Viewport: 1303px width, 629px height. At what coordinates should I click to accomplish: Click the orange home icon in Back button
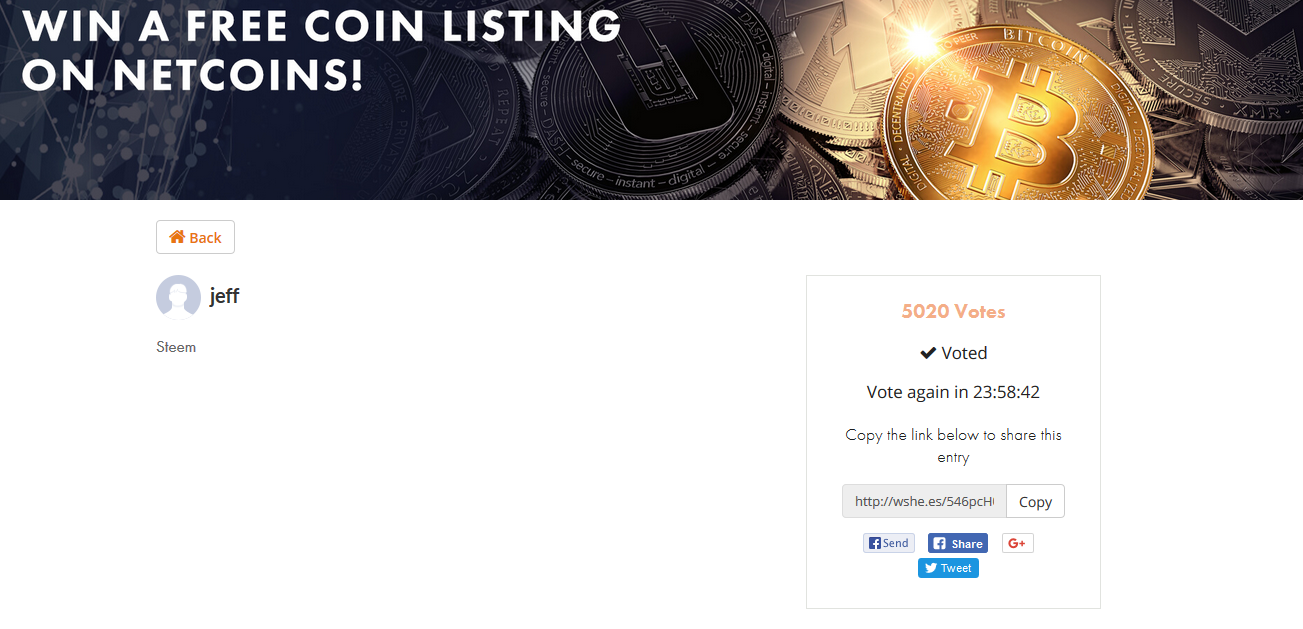(x=177, y=237)
